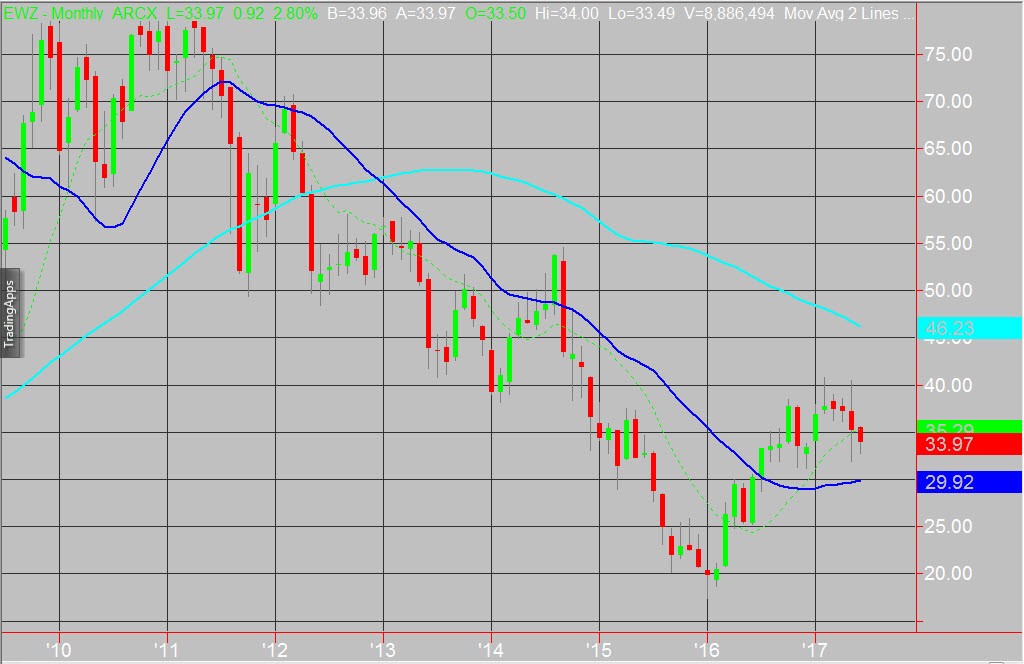Click the '11 year label on time axis

pyautogui.click(x=167, y=650)
